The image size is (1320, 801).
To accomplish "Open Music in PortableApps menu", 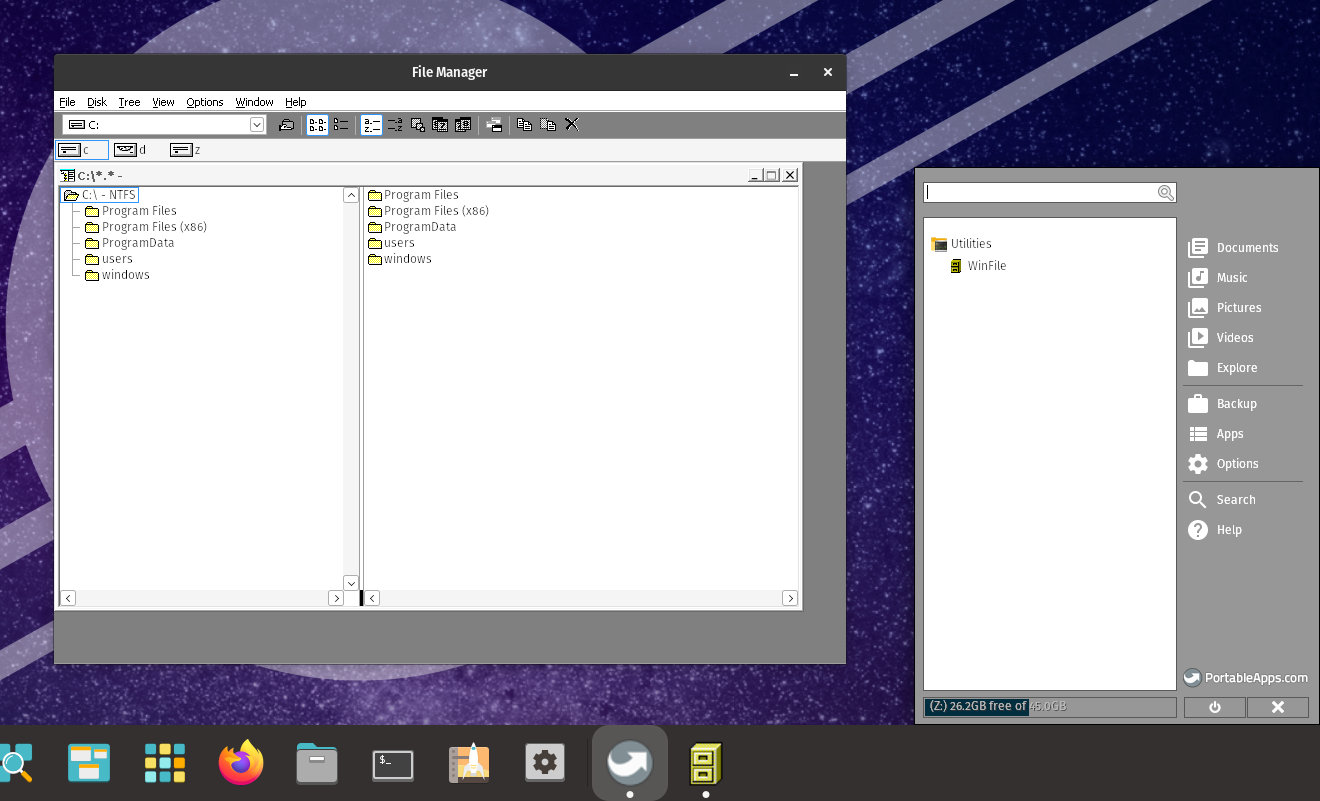I will (1218, 278).
